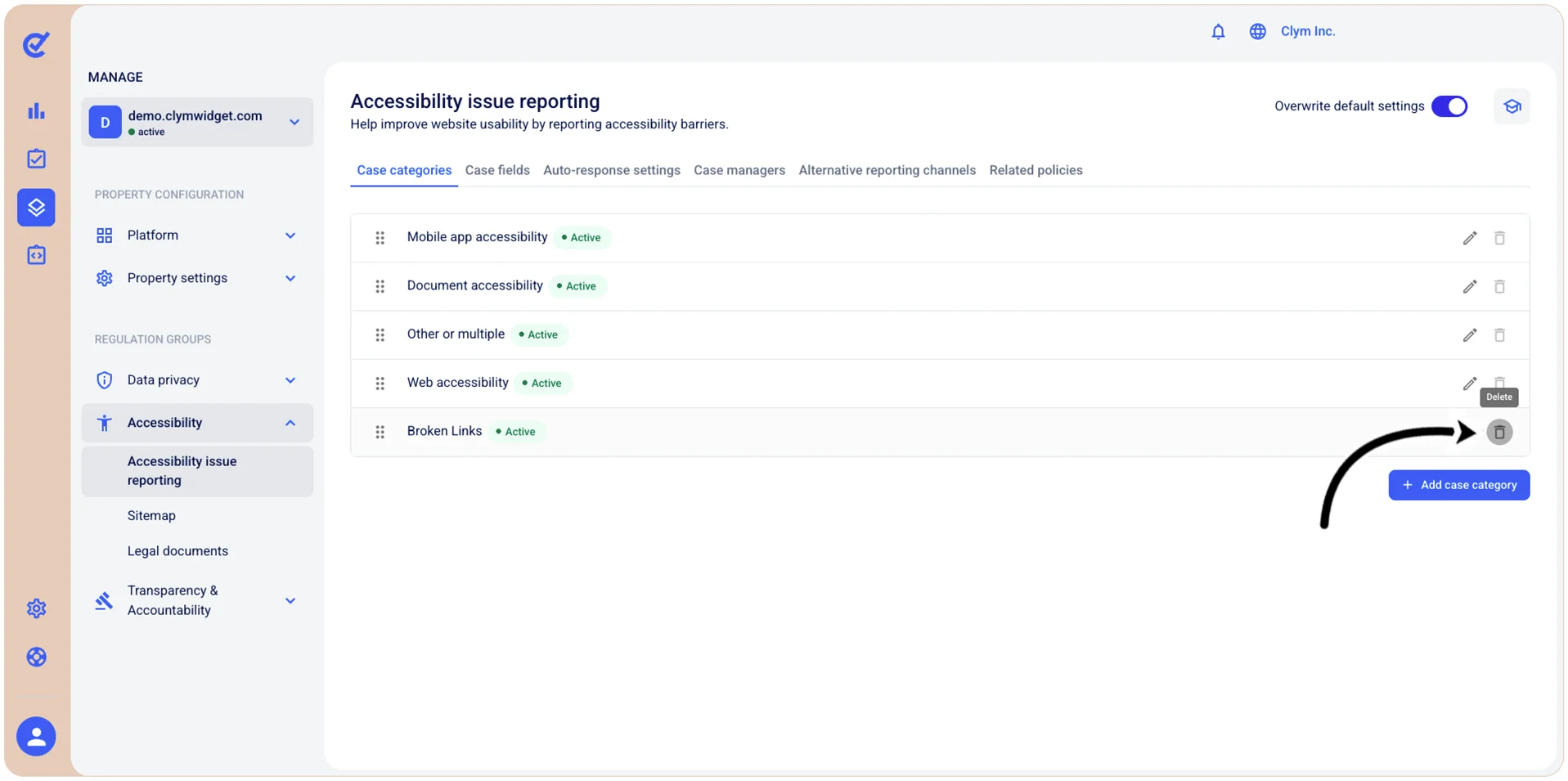1568x781 pixels.
Task: Edit the Mobile app accessibility category
Action: tap(1470, 238)
